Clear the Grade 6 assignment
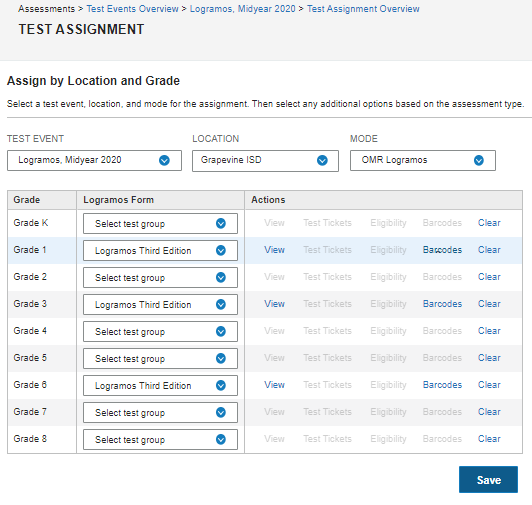The image size is (532, 505). tap(489, 385)
